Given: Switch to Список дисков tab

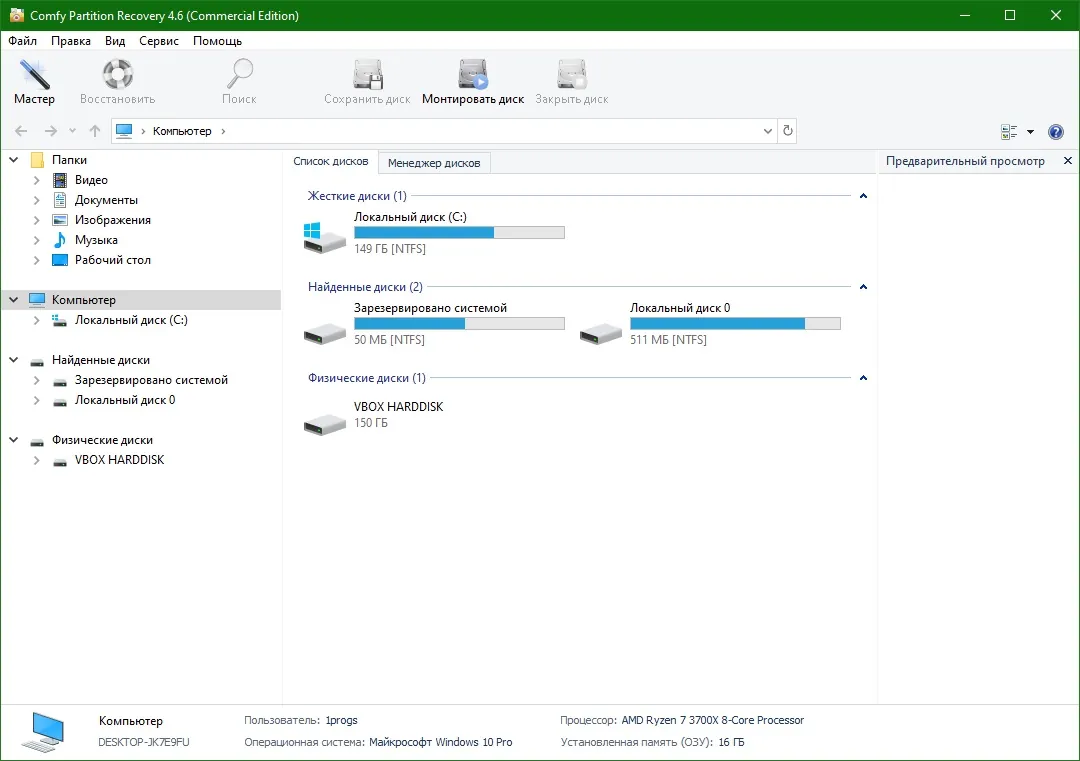Looking at the screenshot, I should [331, 161].
